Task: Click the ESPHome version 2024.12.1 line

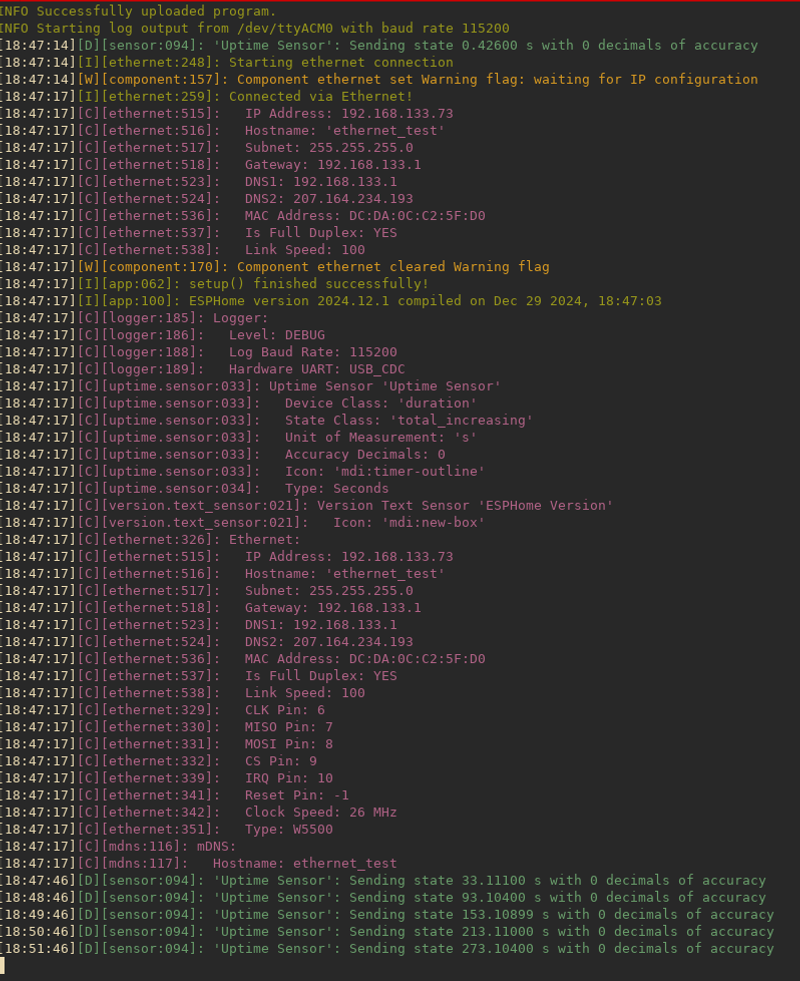Action: click(331, 301)
